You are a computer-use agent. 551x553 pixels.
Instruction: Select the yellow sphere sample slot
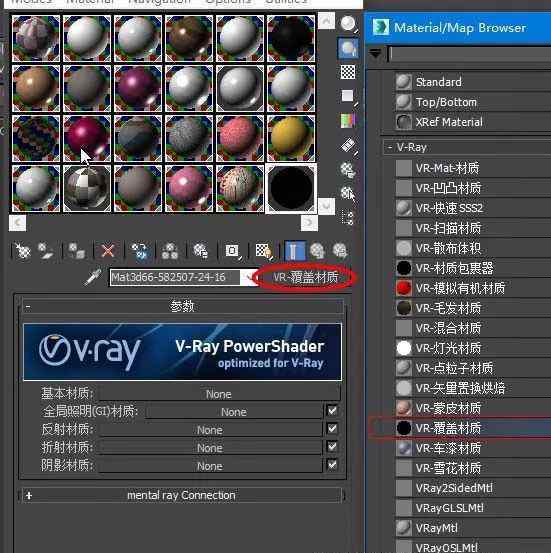(x=291, y=138)
